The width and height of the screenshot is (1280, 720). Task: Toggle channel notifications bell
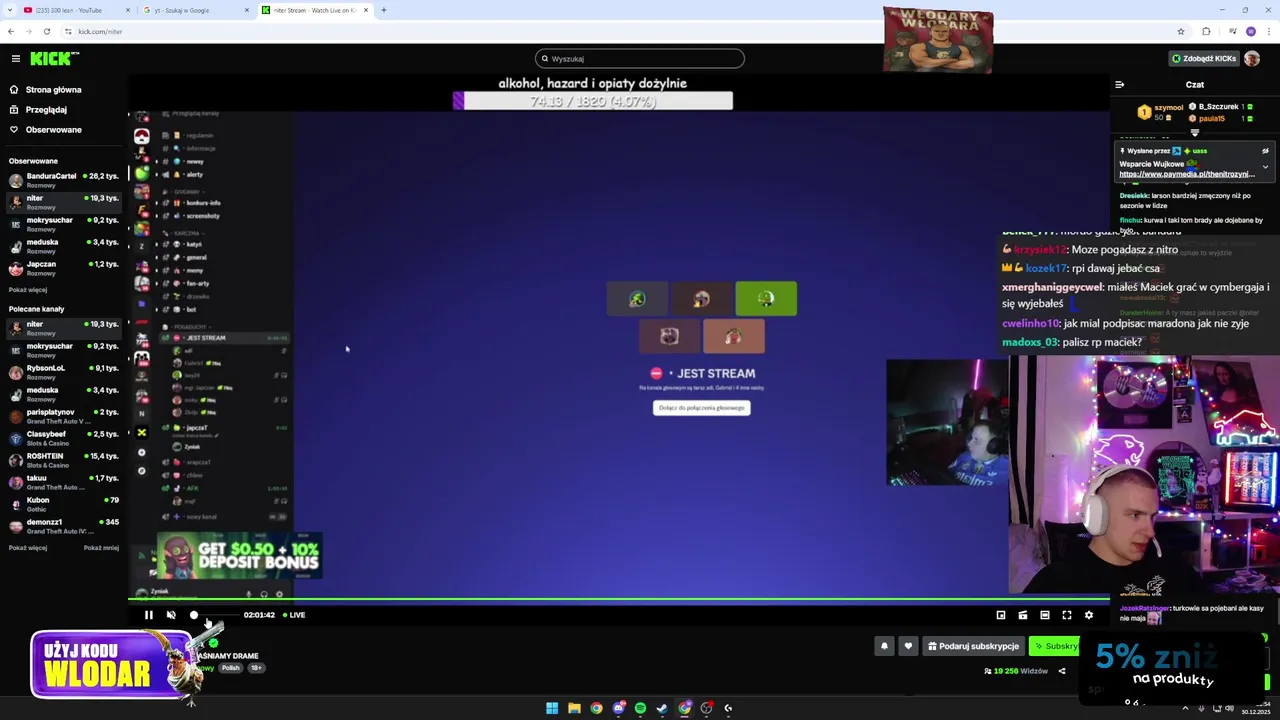[884, 646]
